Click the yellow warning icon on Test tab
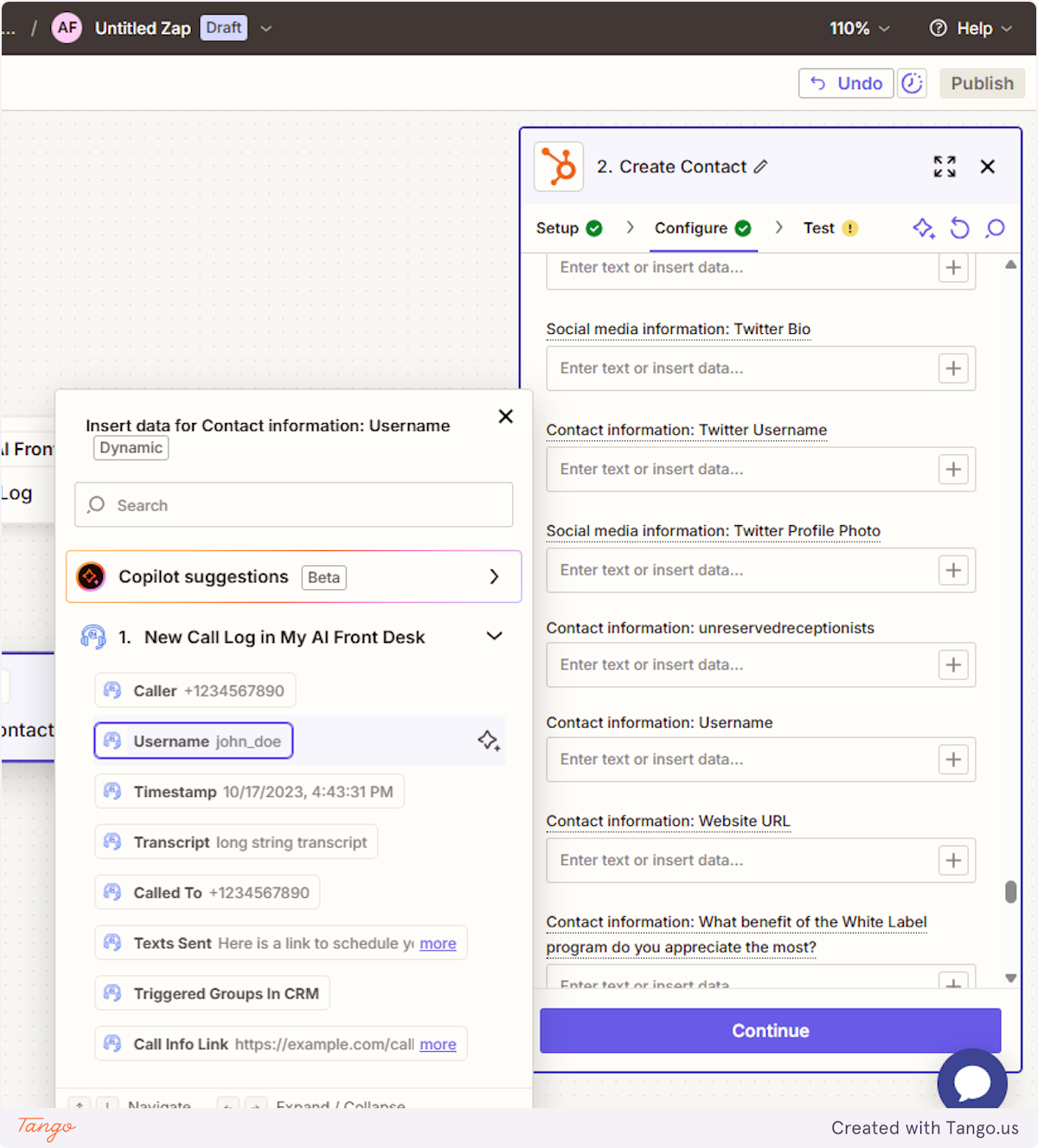Screen dimensions: 1038x1148 [850, 228]
